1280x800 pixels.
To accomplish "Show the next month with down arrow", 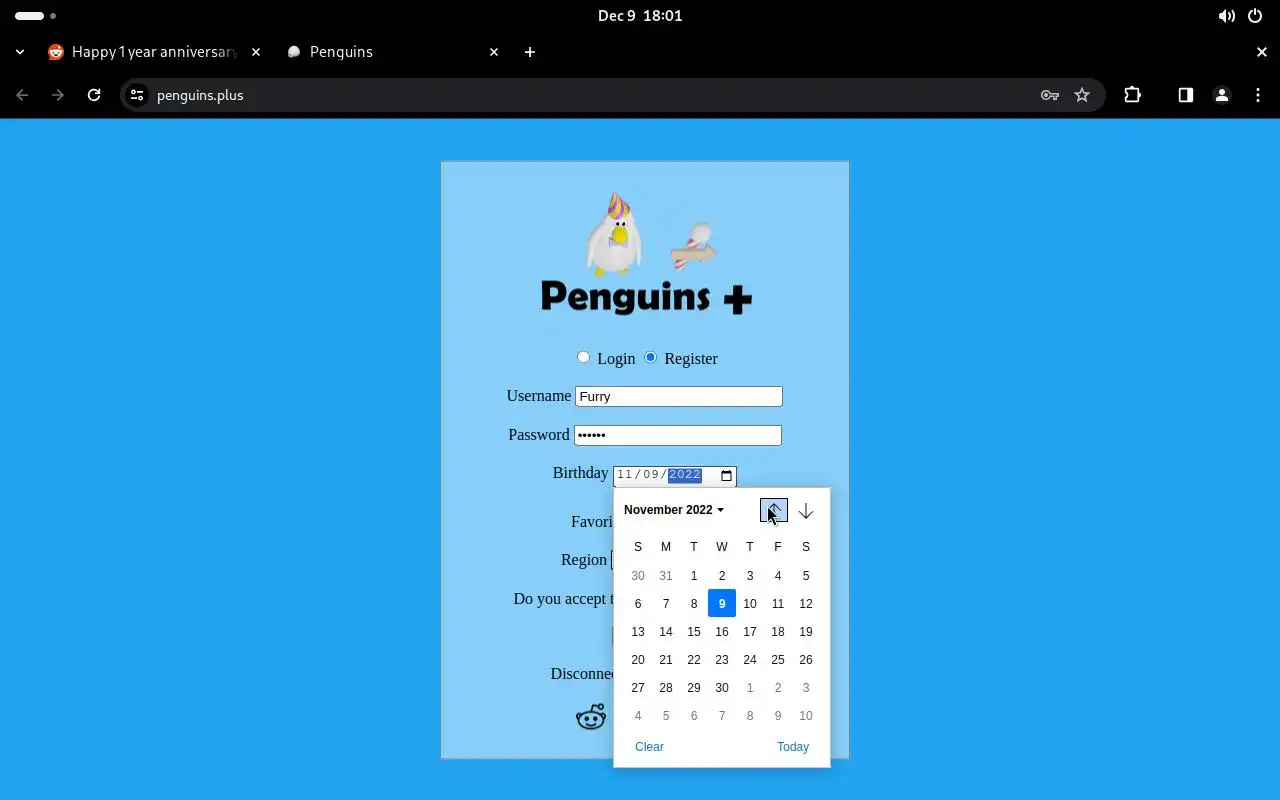I will 806,511.
